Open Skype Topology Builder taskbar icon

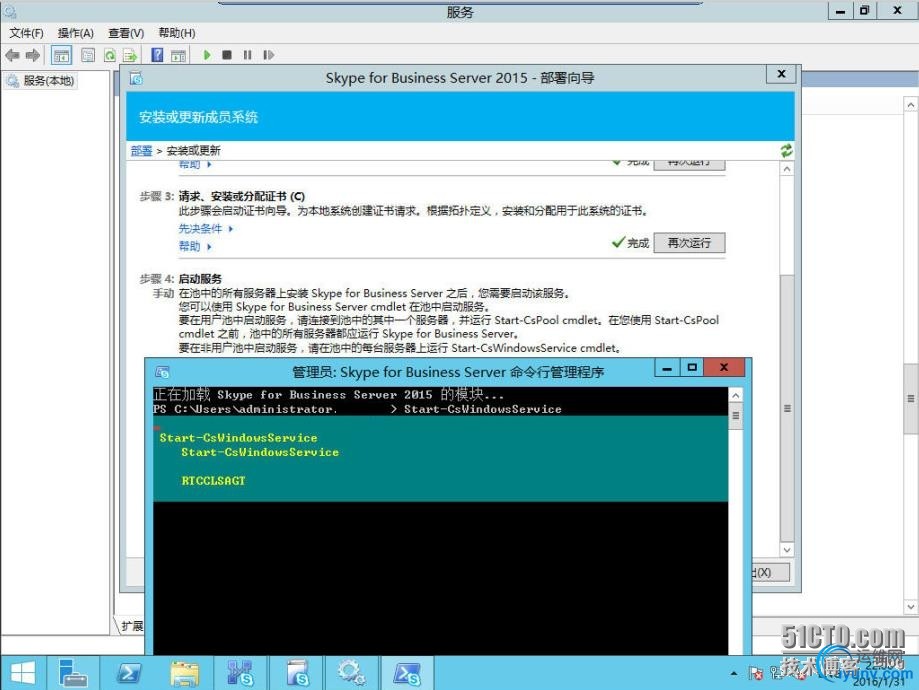pyautogui.click(x=240, y=673)
